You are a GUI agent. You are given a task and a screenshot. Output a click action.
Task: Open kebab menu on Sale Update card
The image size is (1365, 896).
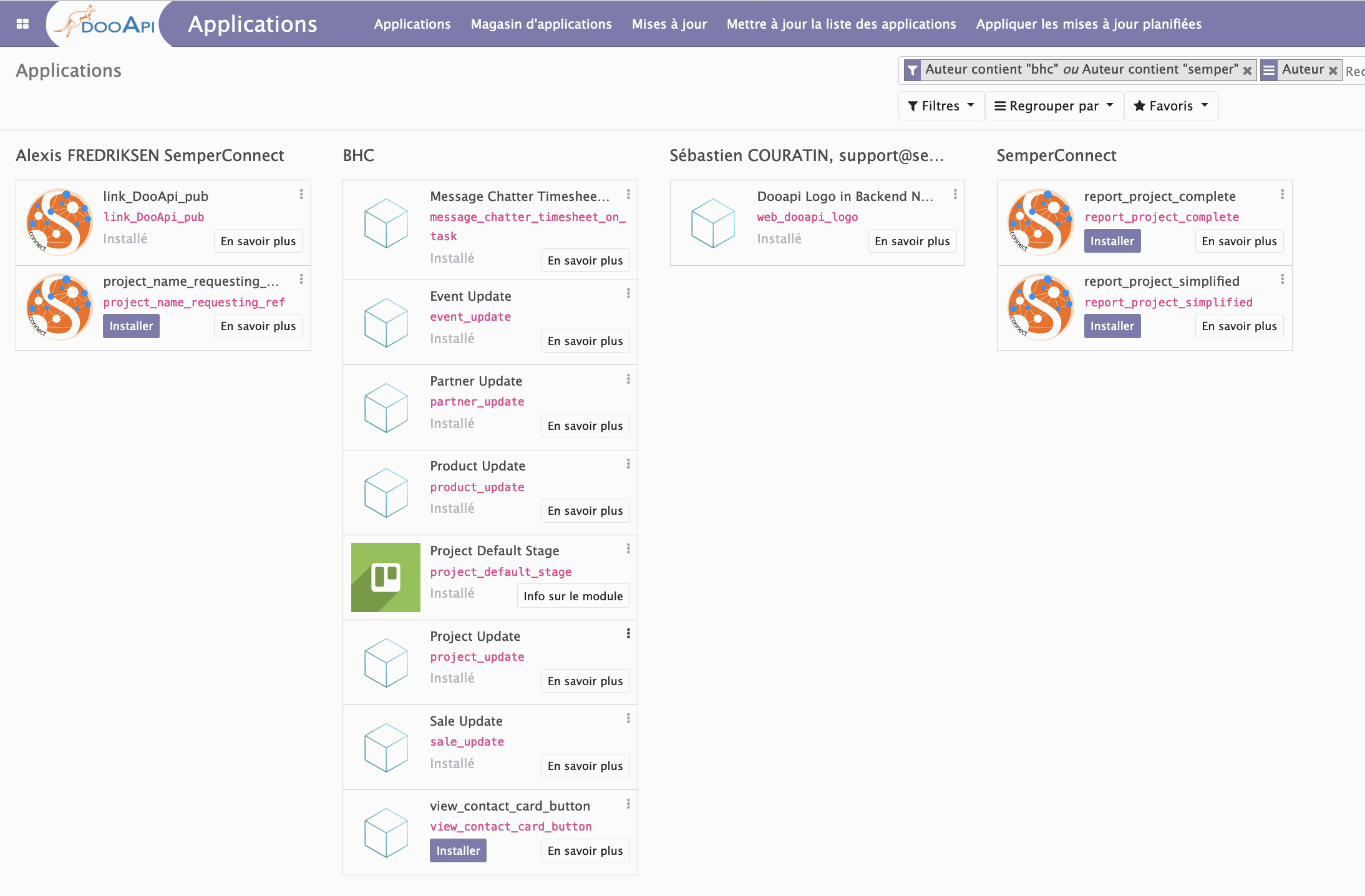[628, 719]
